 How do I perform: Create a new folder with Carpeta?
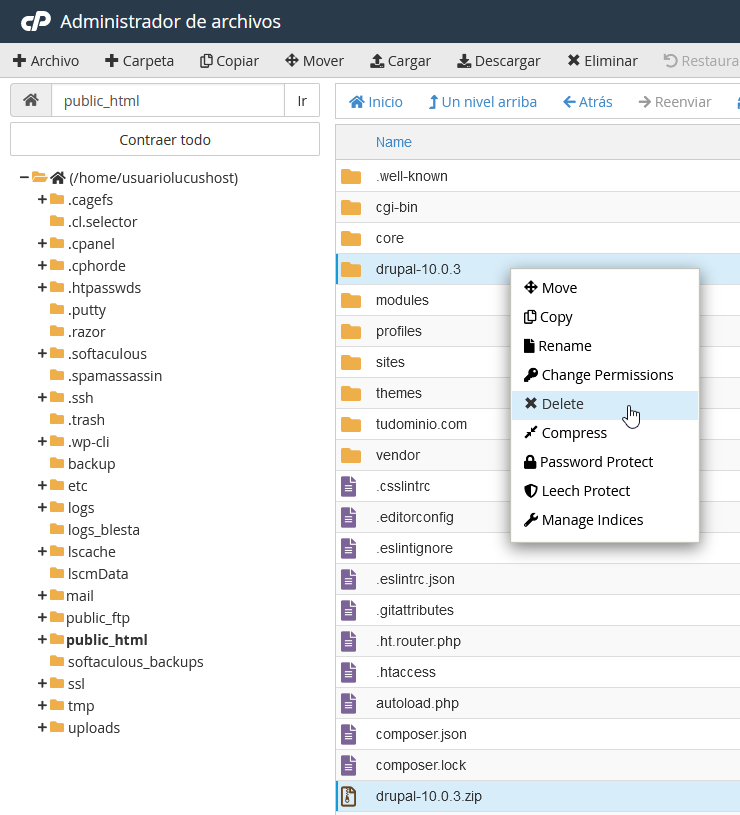139,61
